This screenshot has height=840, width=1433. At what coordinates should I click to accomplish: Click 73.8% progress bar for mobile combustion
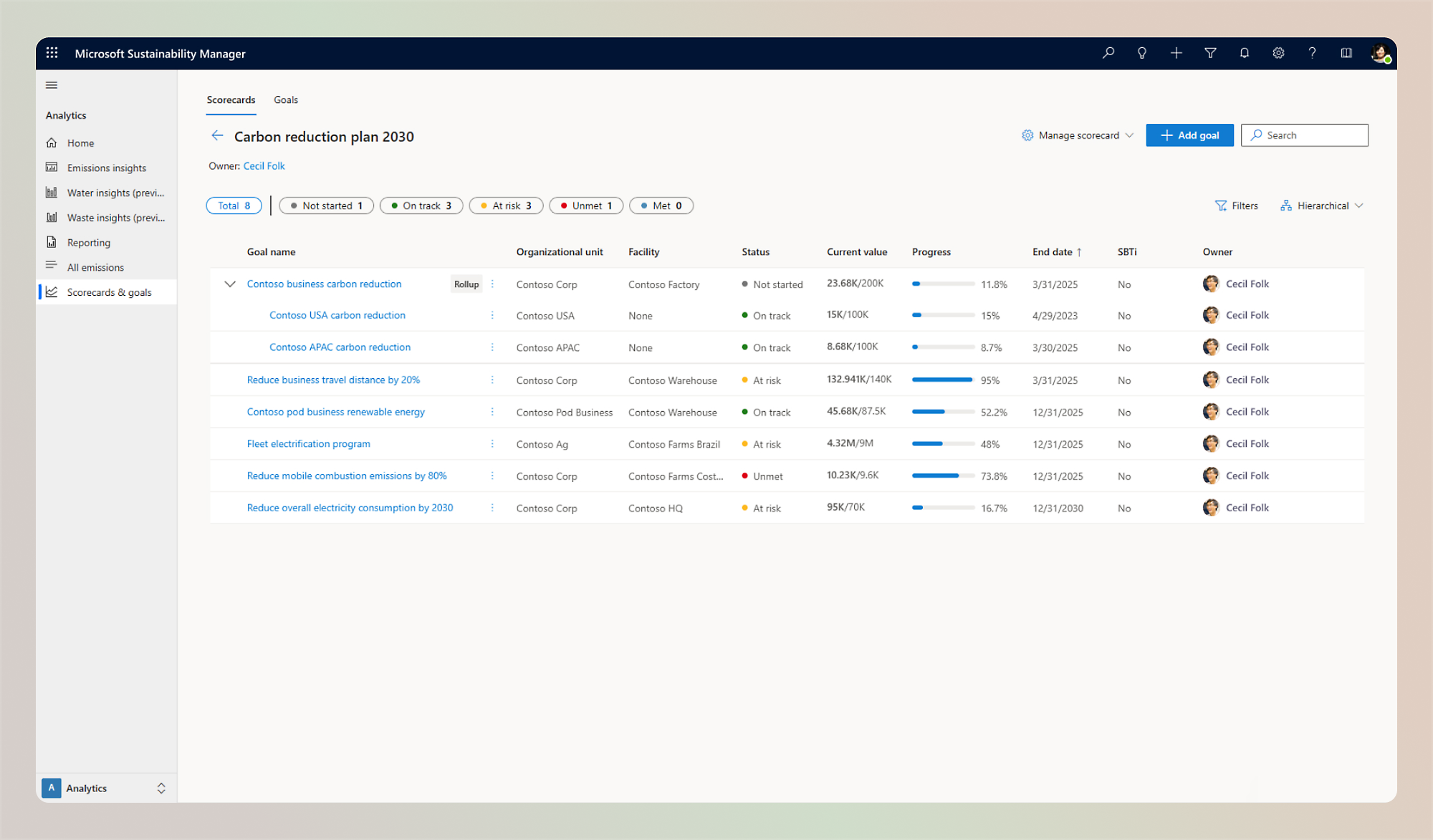click(943, 476)
